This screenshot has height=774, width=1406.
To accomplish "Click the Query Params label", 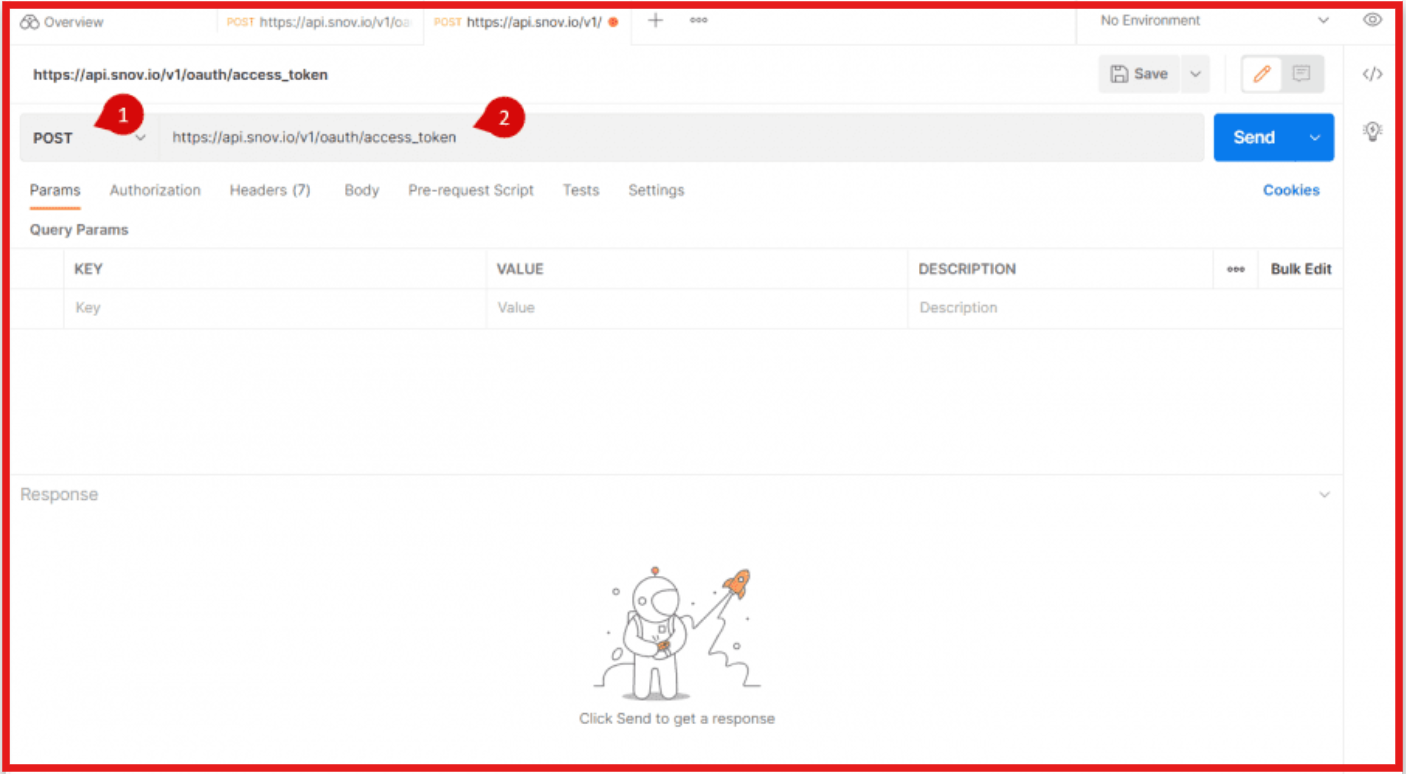I will pos(79,230).
